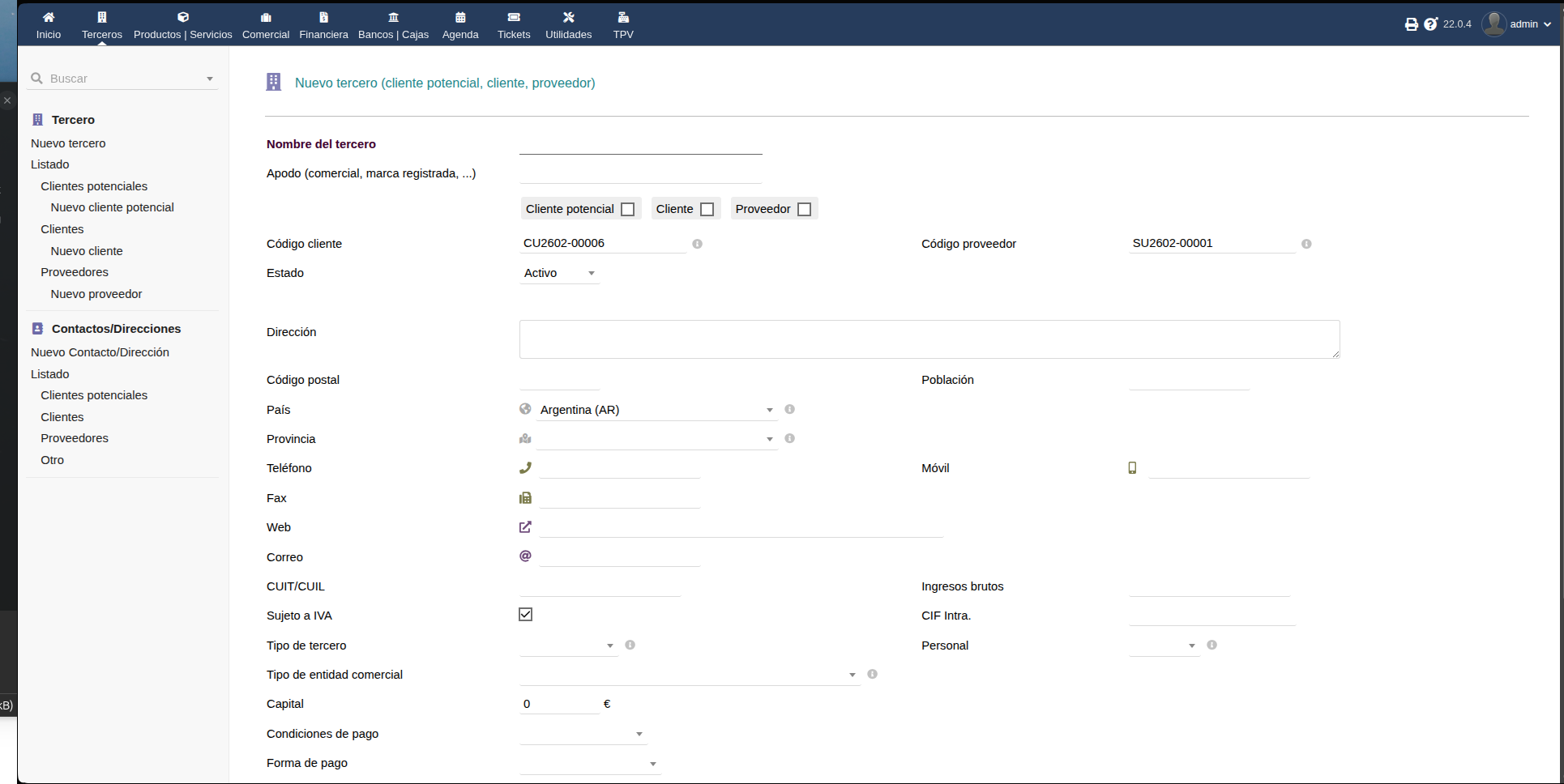Tick the Cliente checkbox

[707, 210]
